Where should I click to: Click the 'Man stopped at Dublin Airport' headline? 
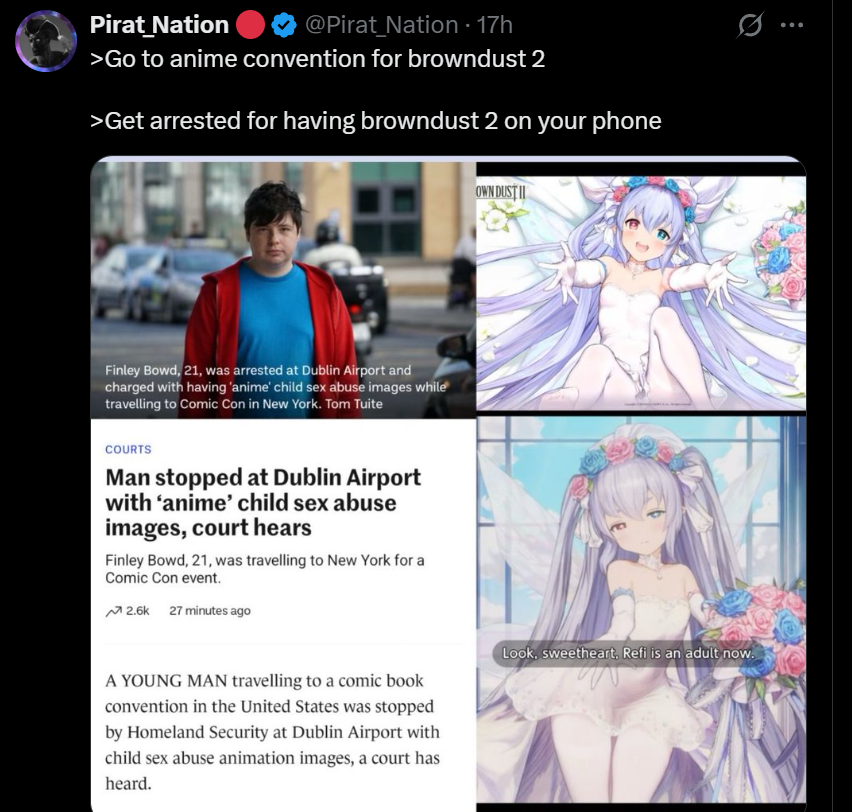pyautogui.click(x=263, y=502)
